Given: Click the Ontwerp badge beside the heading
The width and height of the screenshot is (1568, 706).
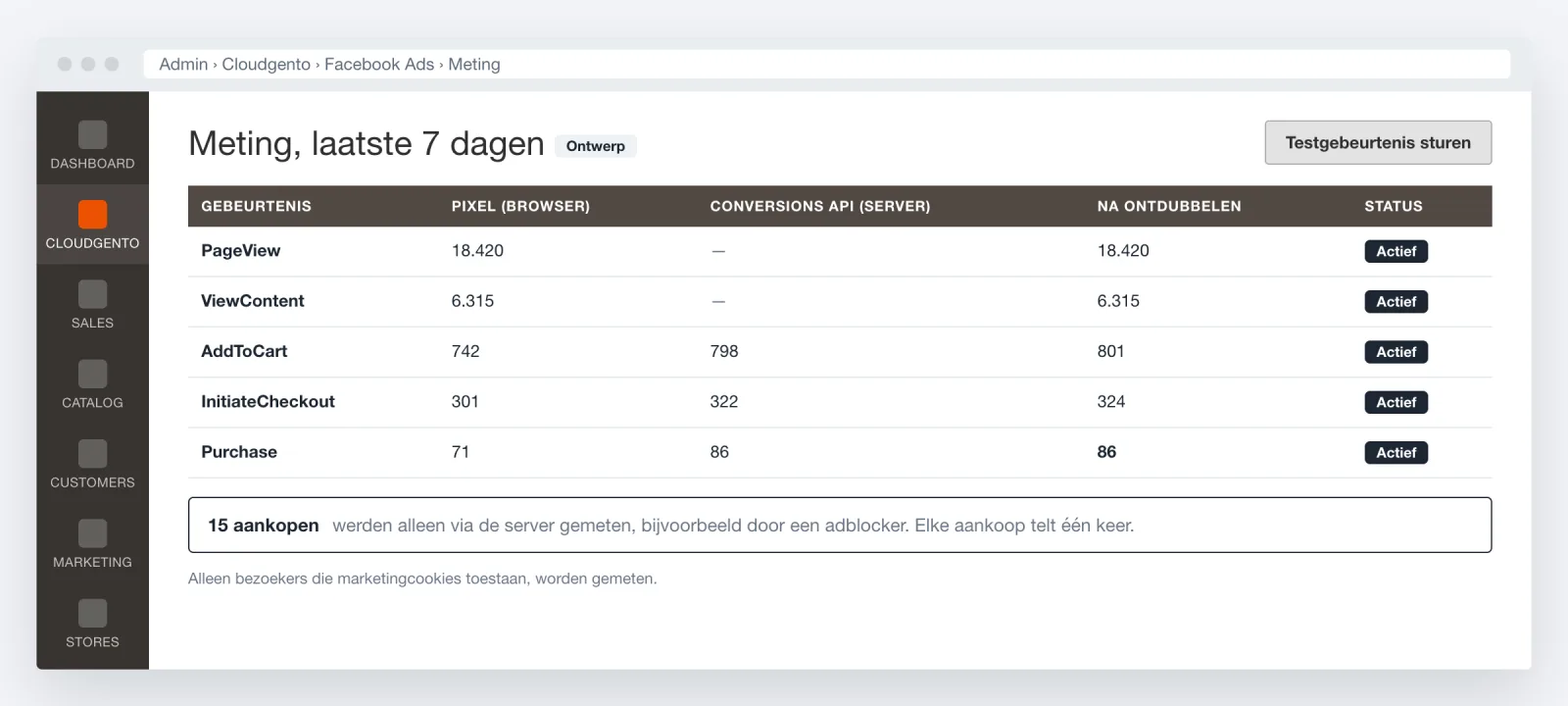Looking at the screenshot, I should (596, 146).
